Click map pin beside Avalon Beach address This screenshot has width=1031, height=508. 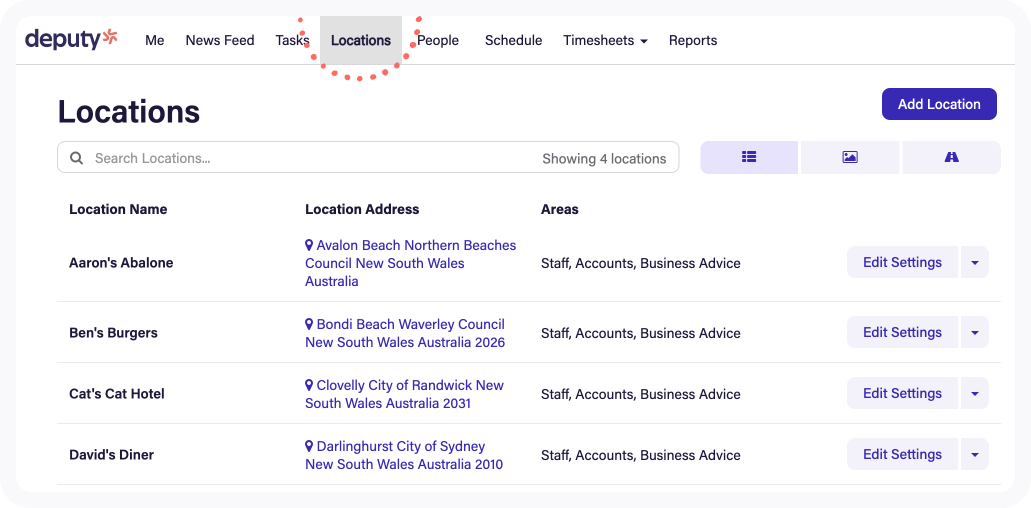coord(309,245)
